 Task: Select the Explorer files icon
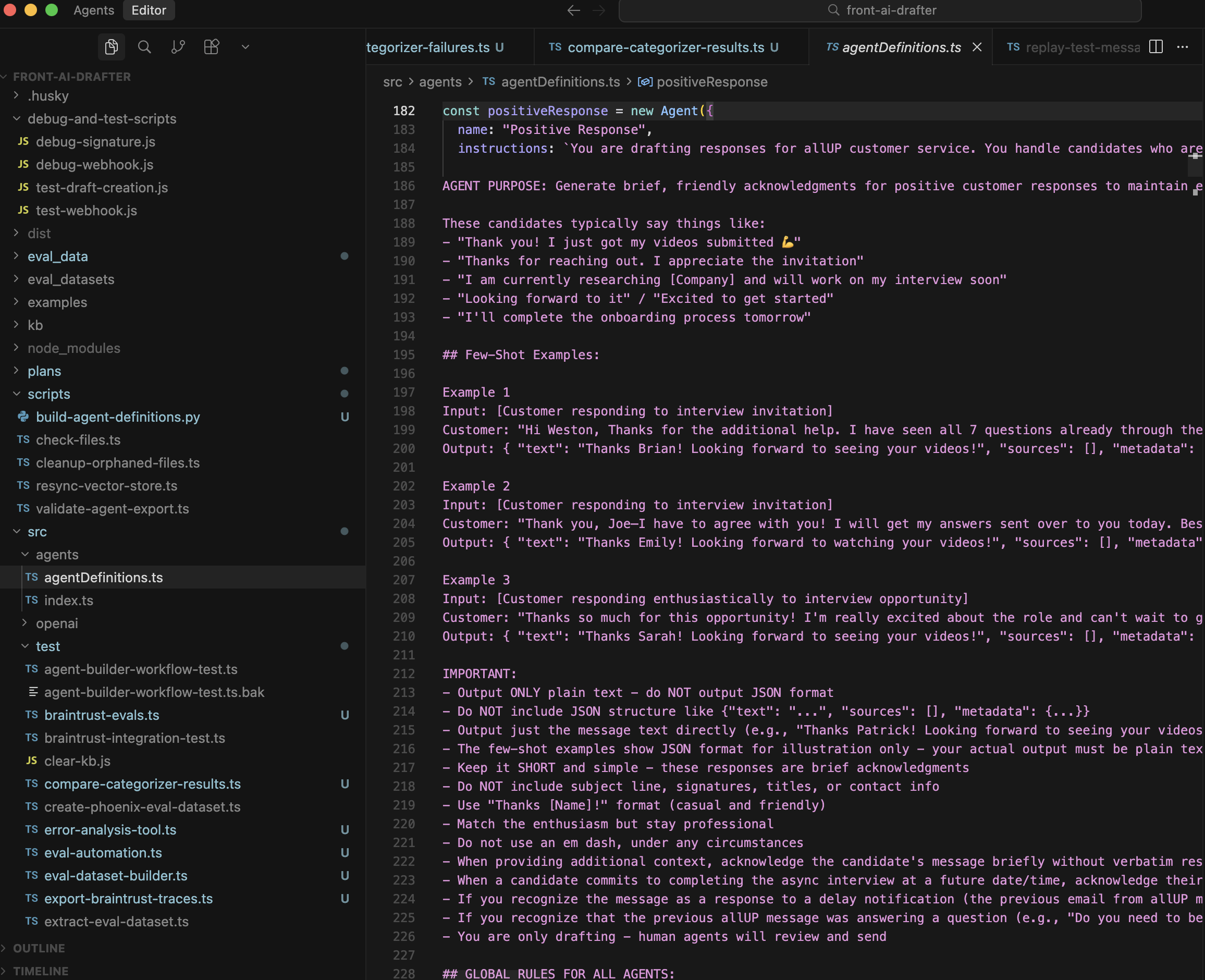111,47
